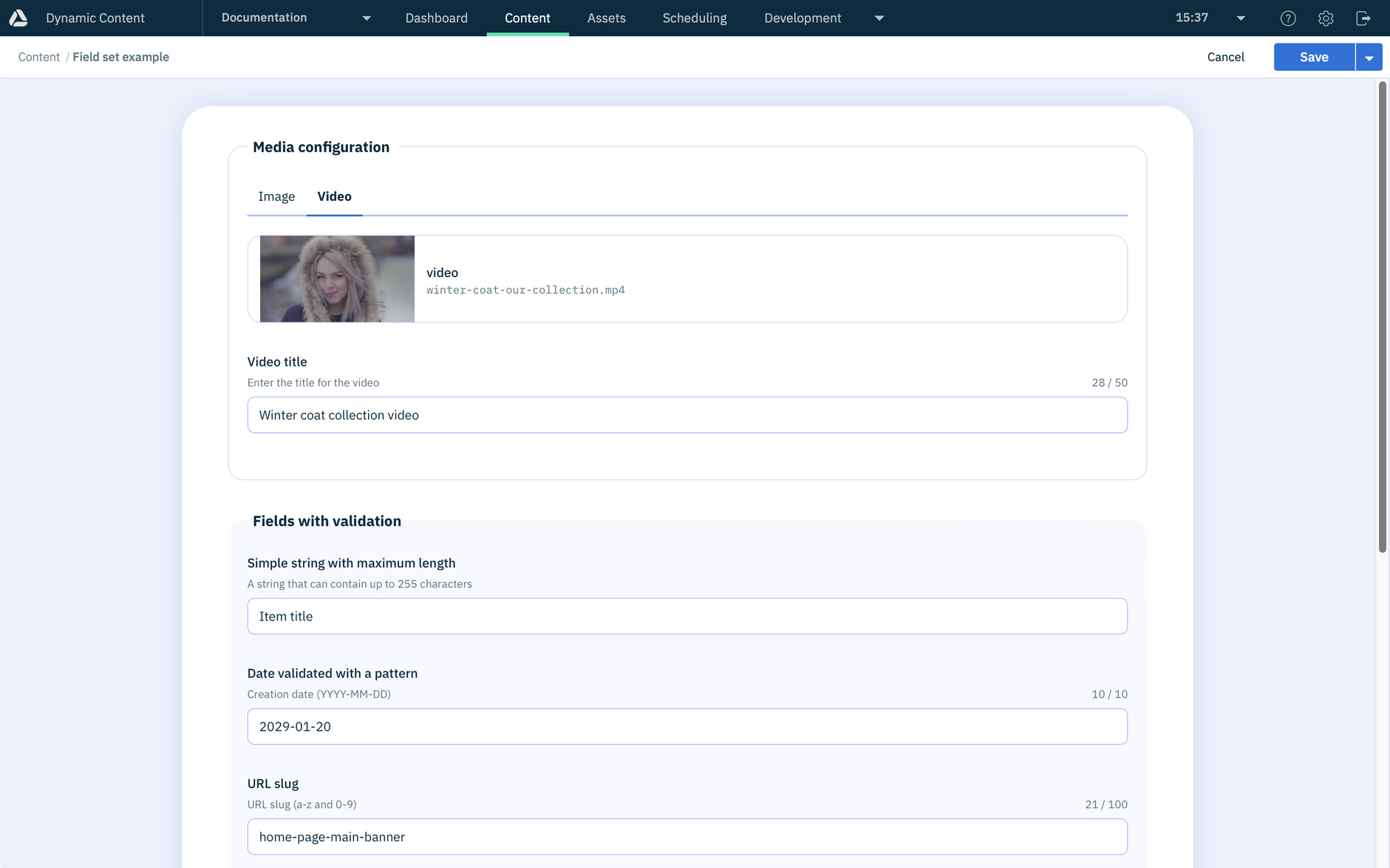This screenshot has height=868, width=1390.
Task: Open the Save options dropdown arrow
Action: (x=1369, y=57)
